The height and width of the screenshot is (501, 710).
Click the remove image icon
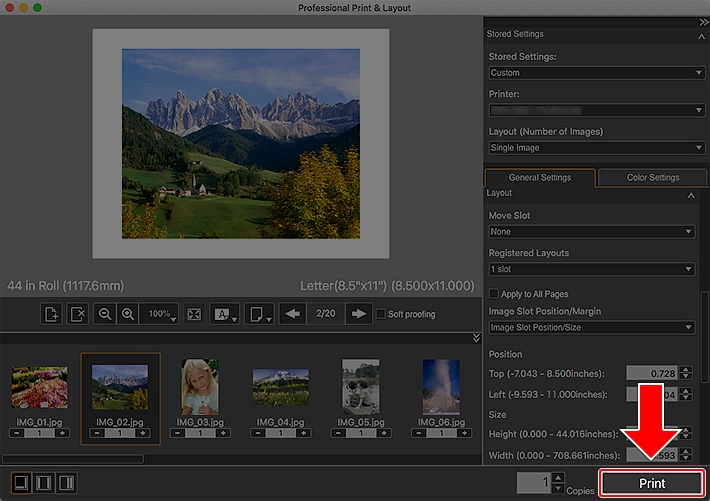point(78,314)
